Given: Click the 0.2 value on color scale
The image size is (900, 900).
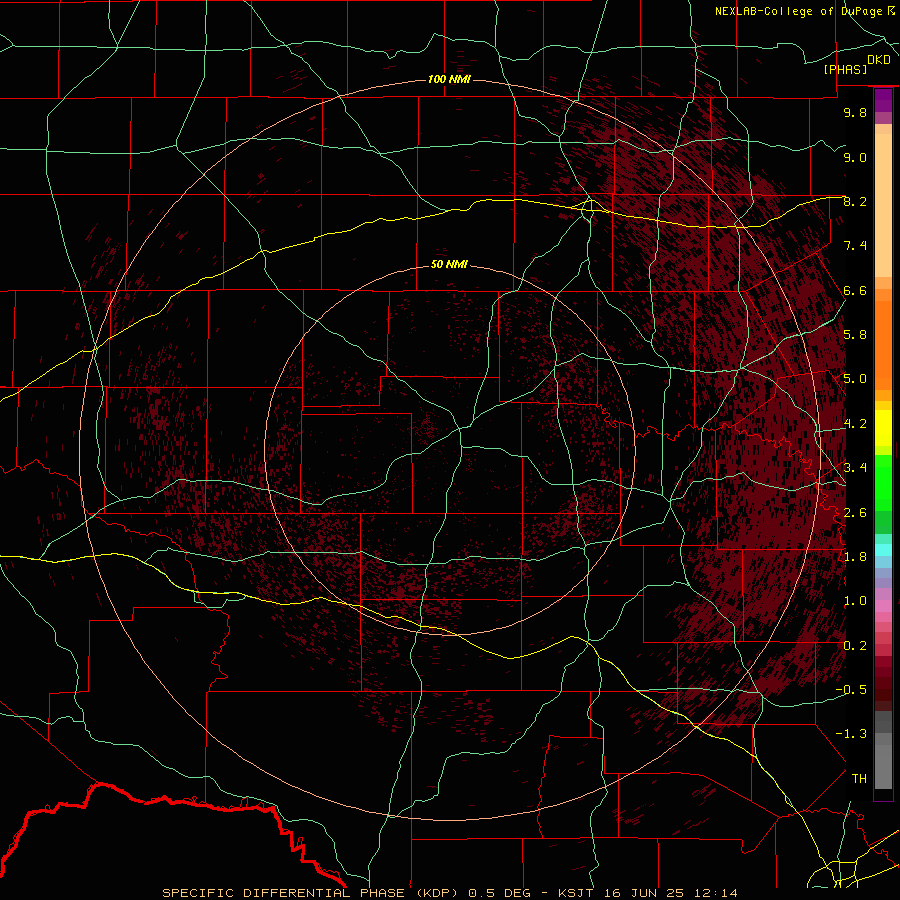Looking at the screenshot, I should click(855, 646).
